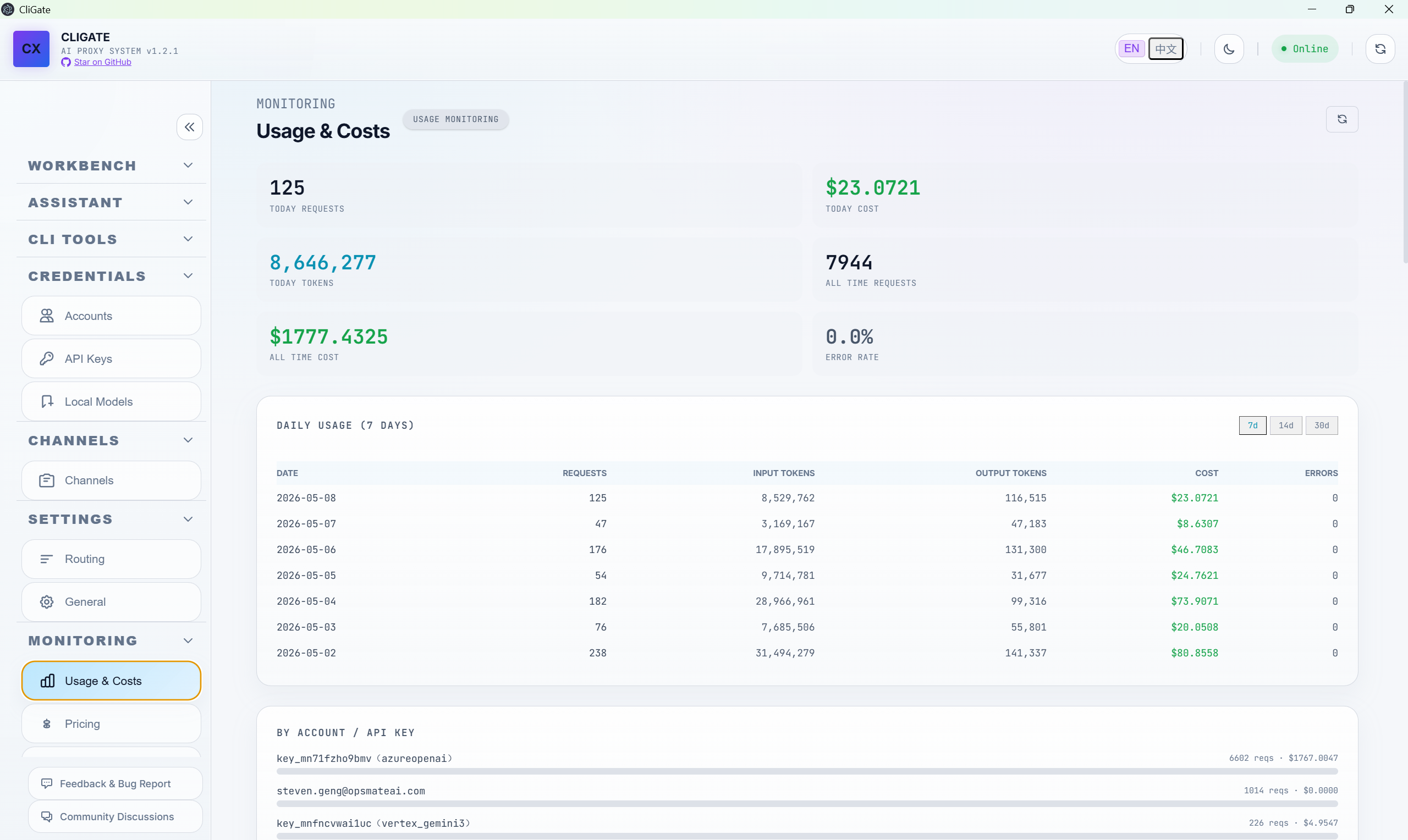Select Usage & Costs in sidebar
The height and width of the screenshot is (840, 1408).
click(x=112, y=681)
